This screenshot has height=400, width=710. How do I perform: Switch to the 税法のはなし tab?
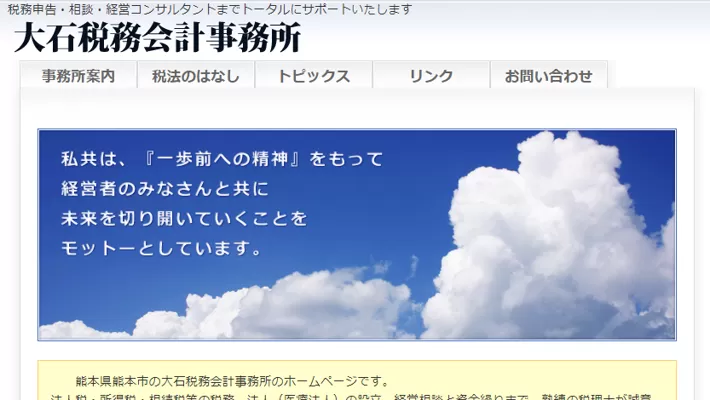click(196, 76)
